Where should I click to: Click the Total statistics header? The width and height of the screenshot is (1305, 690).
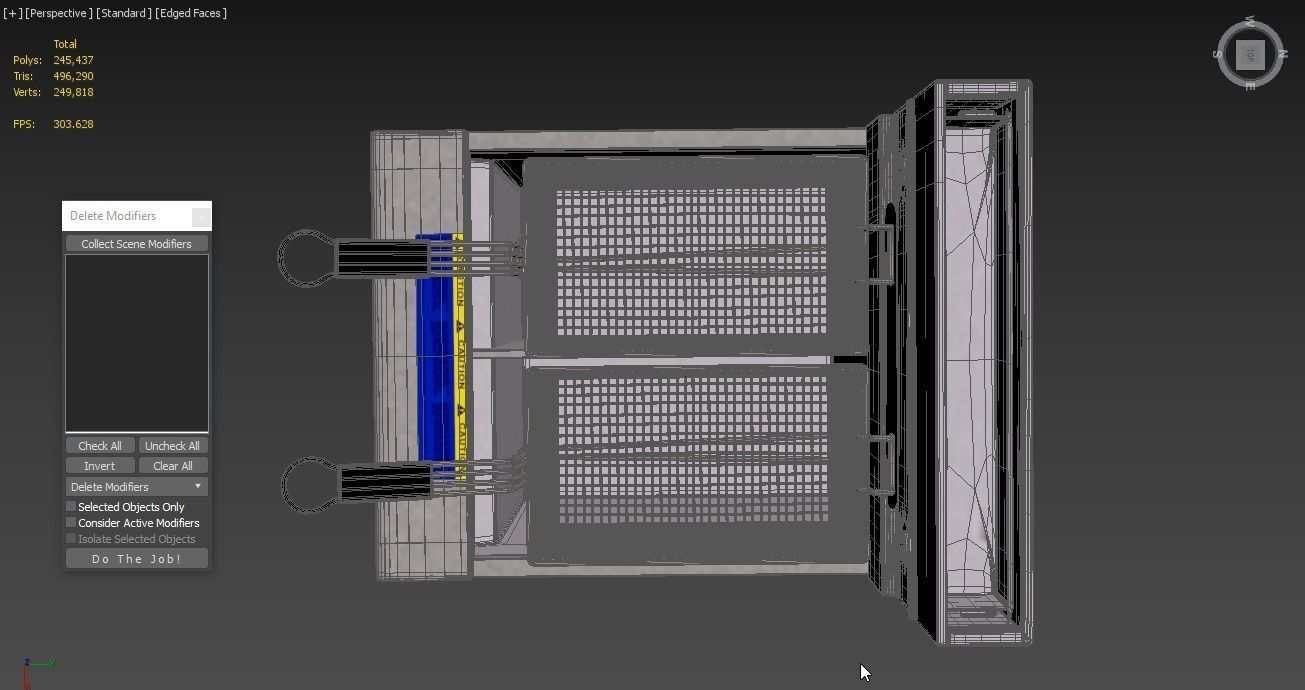[x=65, y=44]
